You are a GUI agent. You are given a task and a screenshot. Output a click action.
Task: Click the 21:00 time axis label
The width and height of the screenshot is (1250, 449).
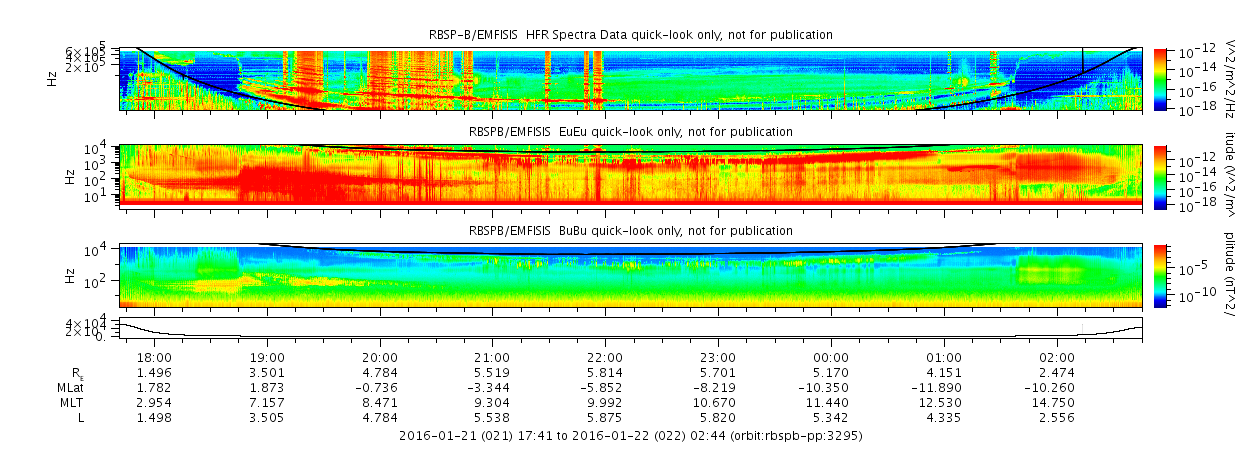click(493, 358)
